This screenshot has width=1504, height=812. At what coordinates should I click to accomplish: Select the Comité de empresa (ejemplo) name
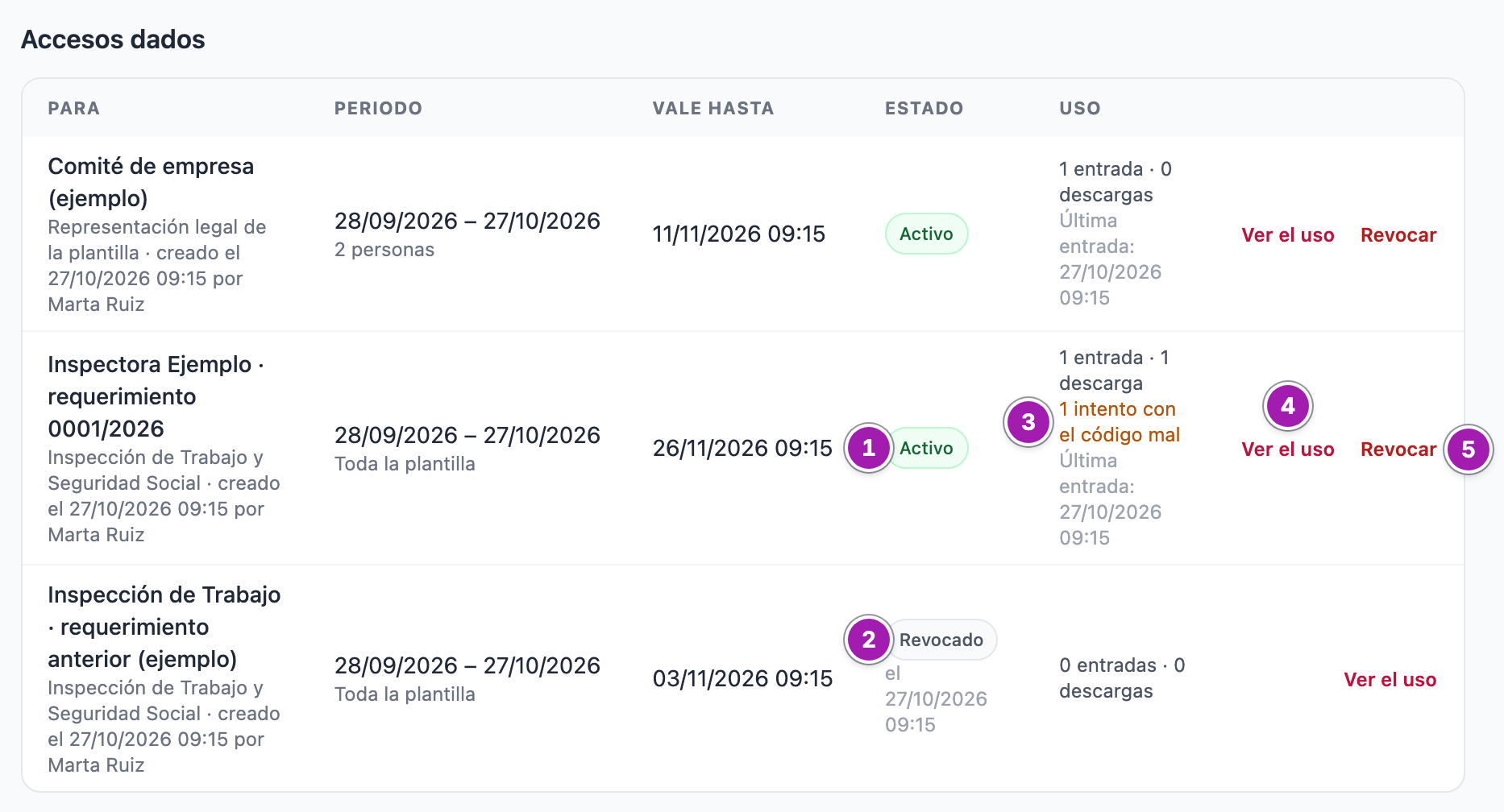(151, 182)
